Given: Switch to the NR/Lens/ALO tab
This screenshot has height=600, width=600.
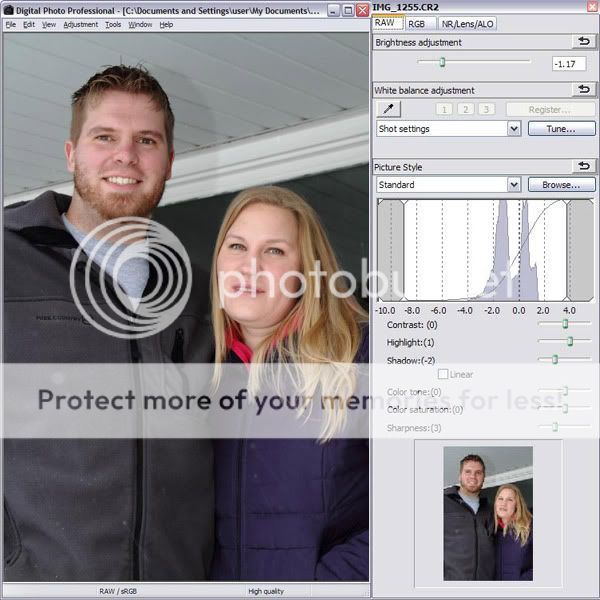Looking at the screenshot, I should pyautogui.click(x=469, y=23).
